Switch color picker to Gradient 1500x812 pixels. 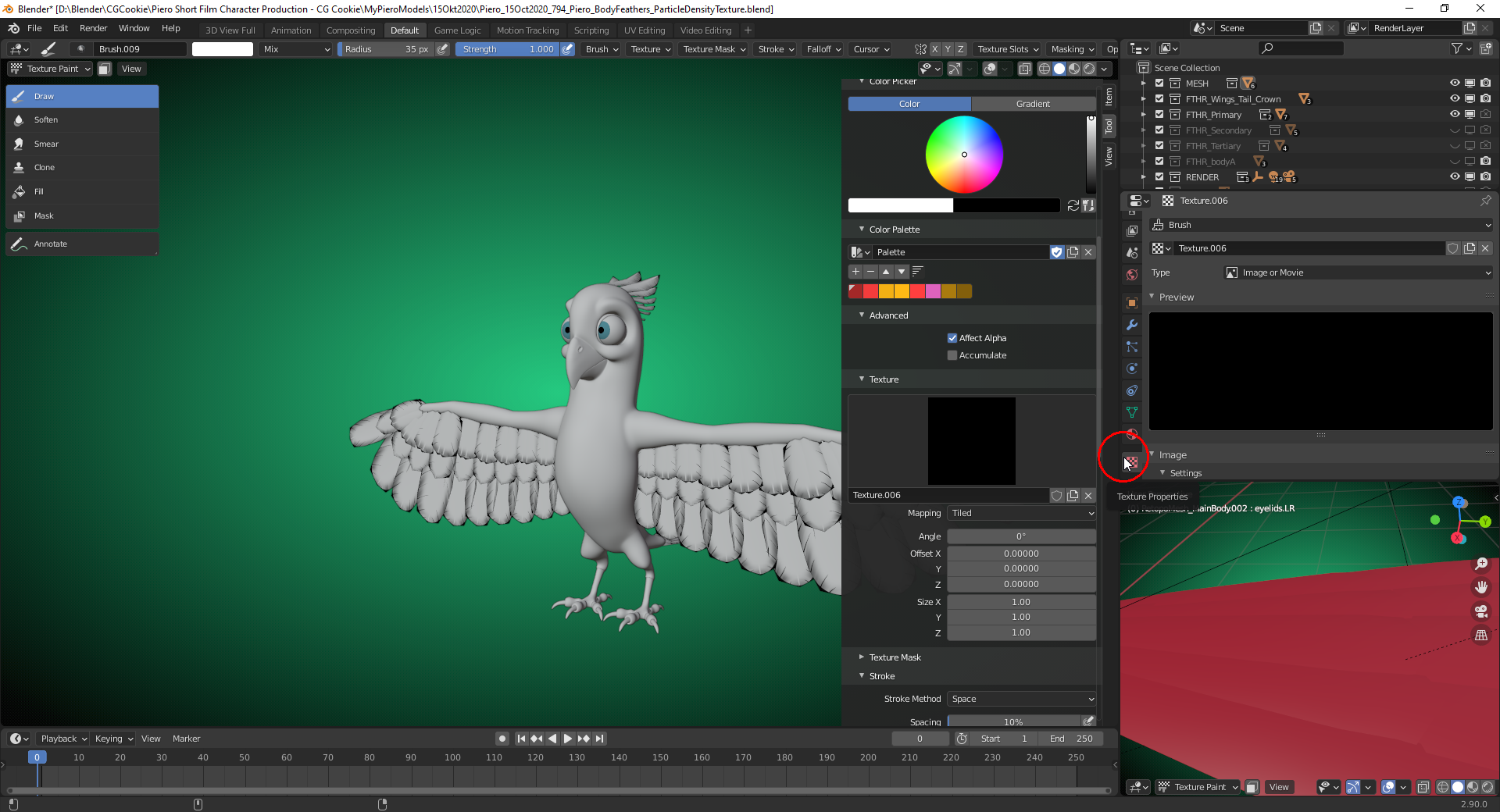pyautogui.click(x=1033, y=104)
